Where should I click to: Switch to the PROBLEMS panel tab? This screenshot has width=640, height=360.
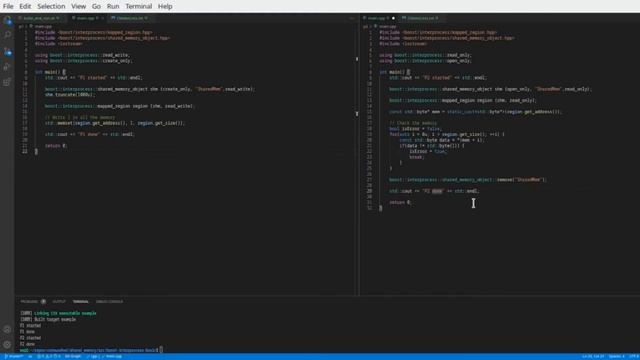pyautogui.click(x=29, y=302)
